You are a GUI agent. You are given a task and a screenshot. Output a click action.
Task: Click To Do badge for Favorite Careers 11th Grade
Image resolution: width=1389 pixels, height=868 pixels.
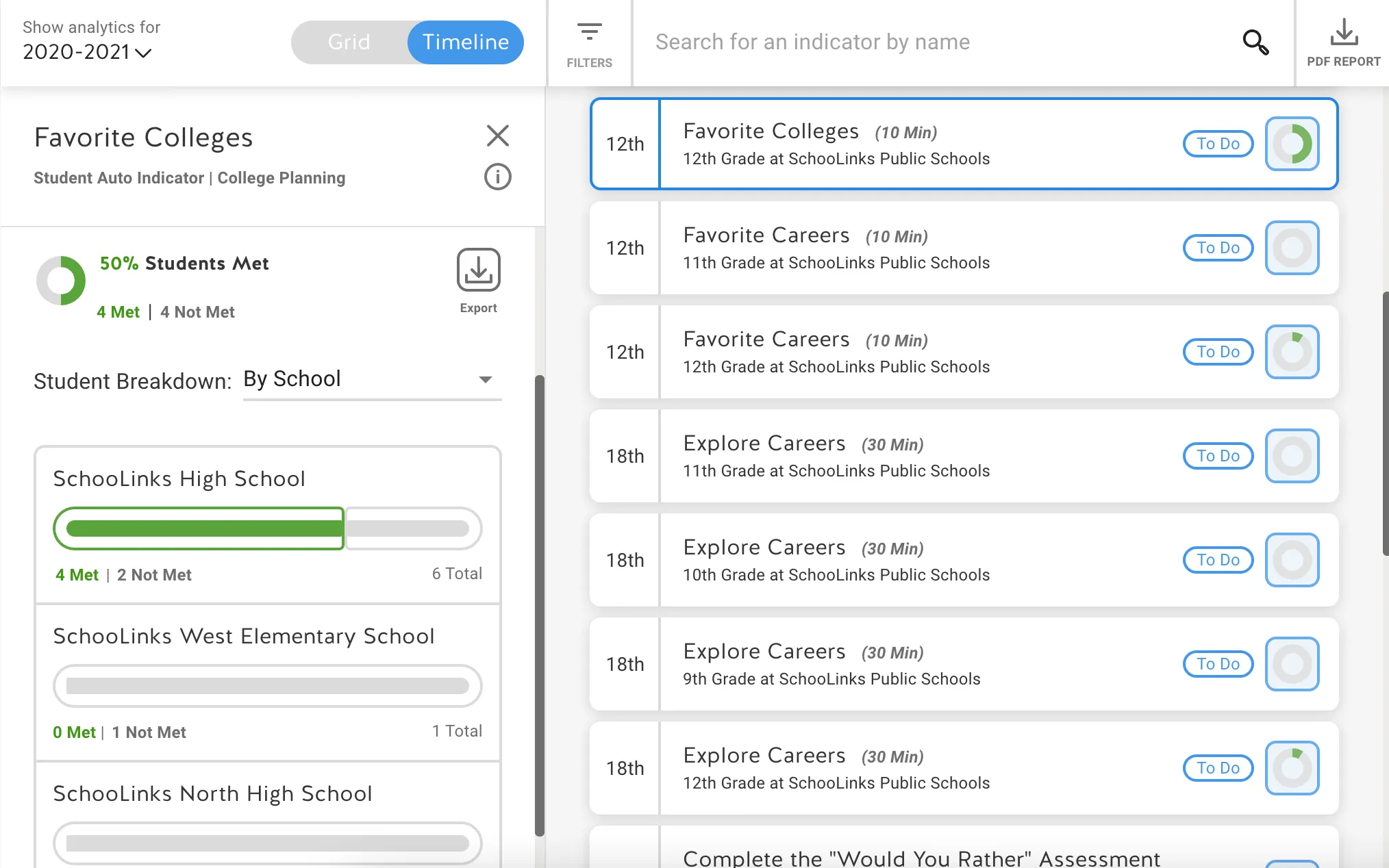click(1218, 248)
